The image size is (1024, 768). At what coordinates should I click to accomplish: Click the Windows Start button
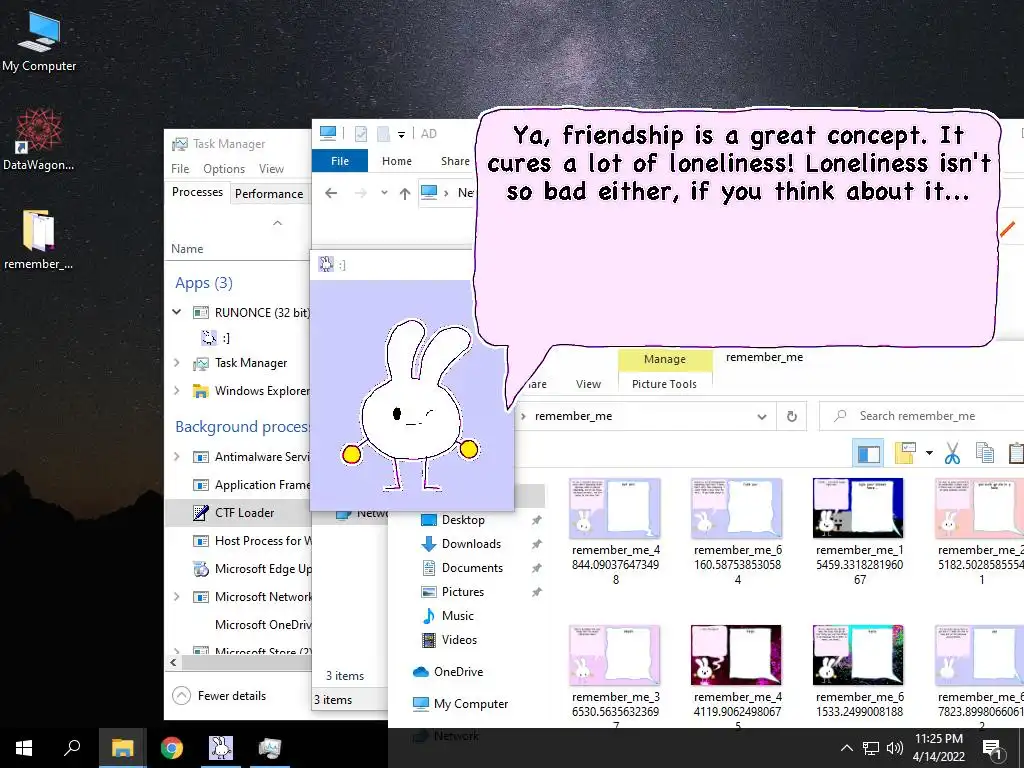pyautogui.click(x=24, y=748)
